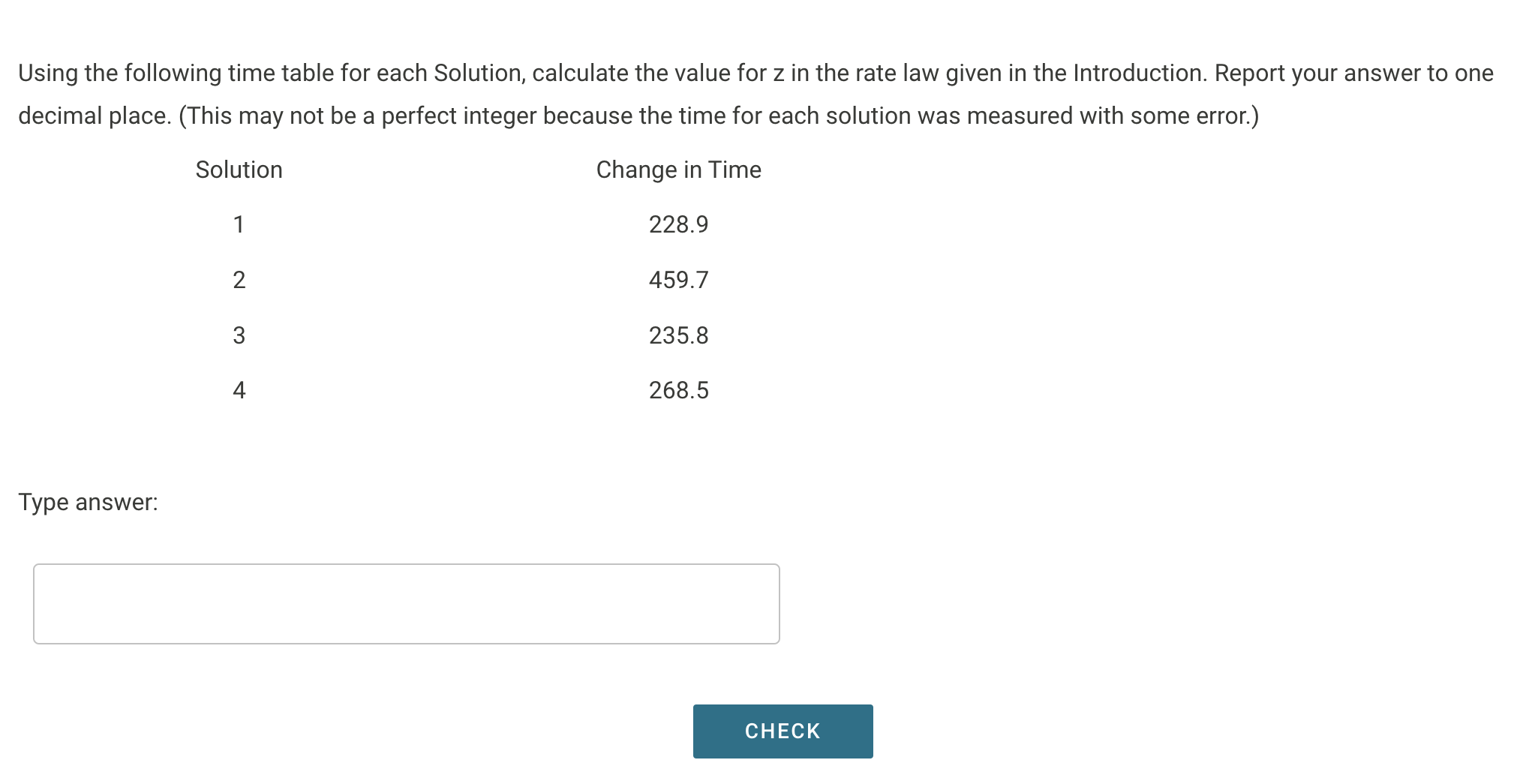Click the word Introduction in the question

pos(1139,73)
